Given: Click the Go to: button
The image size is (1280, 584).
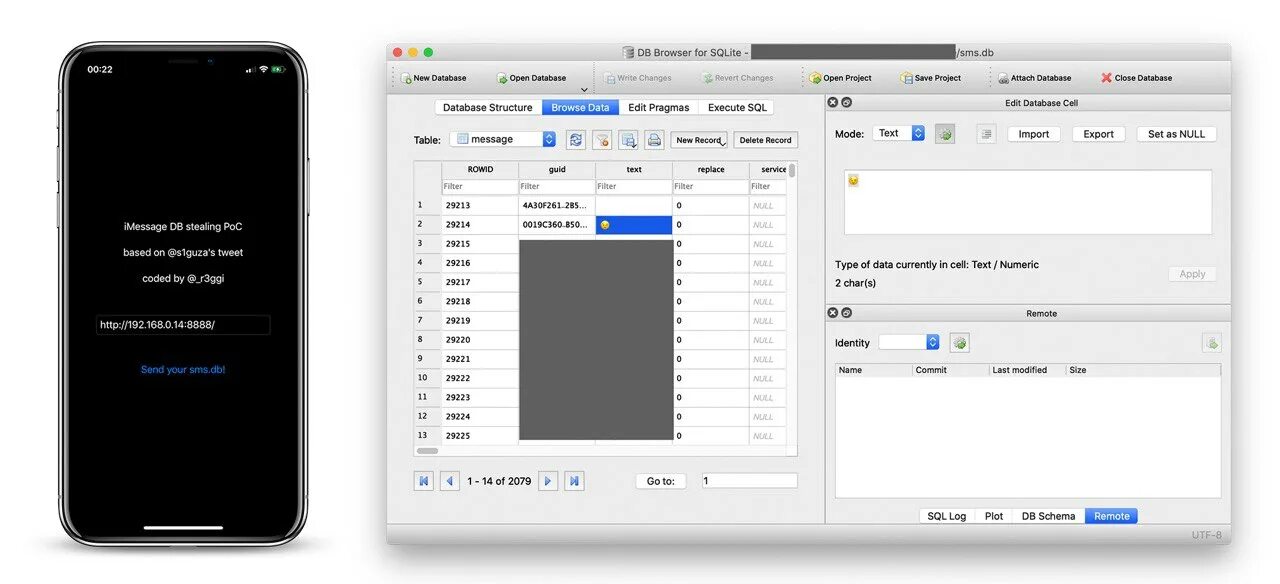Looking at the screenshot, I should pos(661,481).
